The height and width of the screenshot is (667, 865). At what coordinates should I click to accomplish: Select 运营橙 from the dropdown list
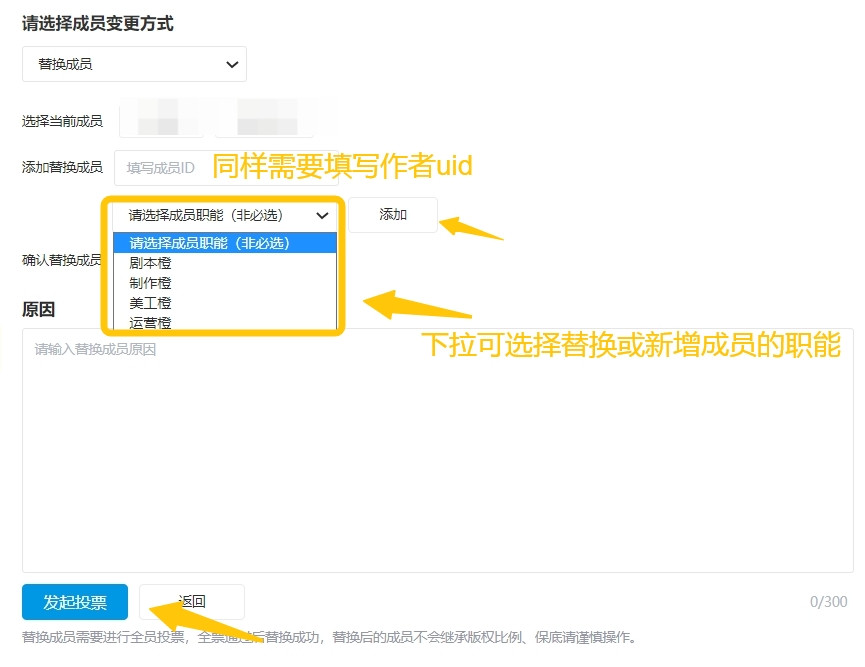151,322
